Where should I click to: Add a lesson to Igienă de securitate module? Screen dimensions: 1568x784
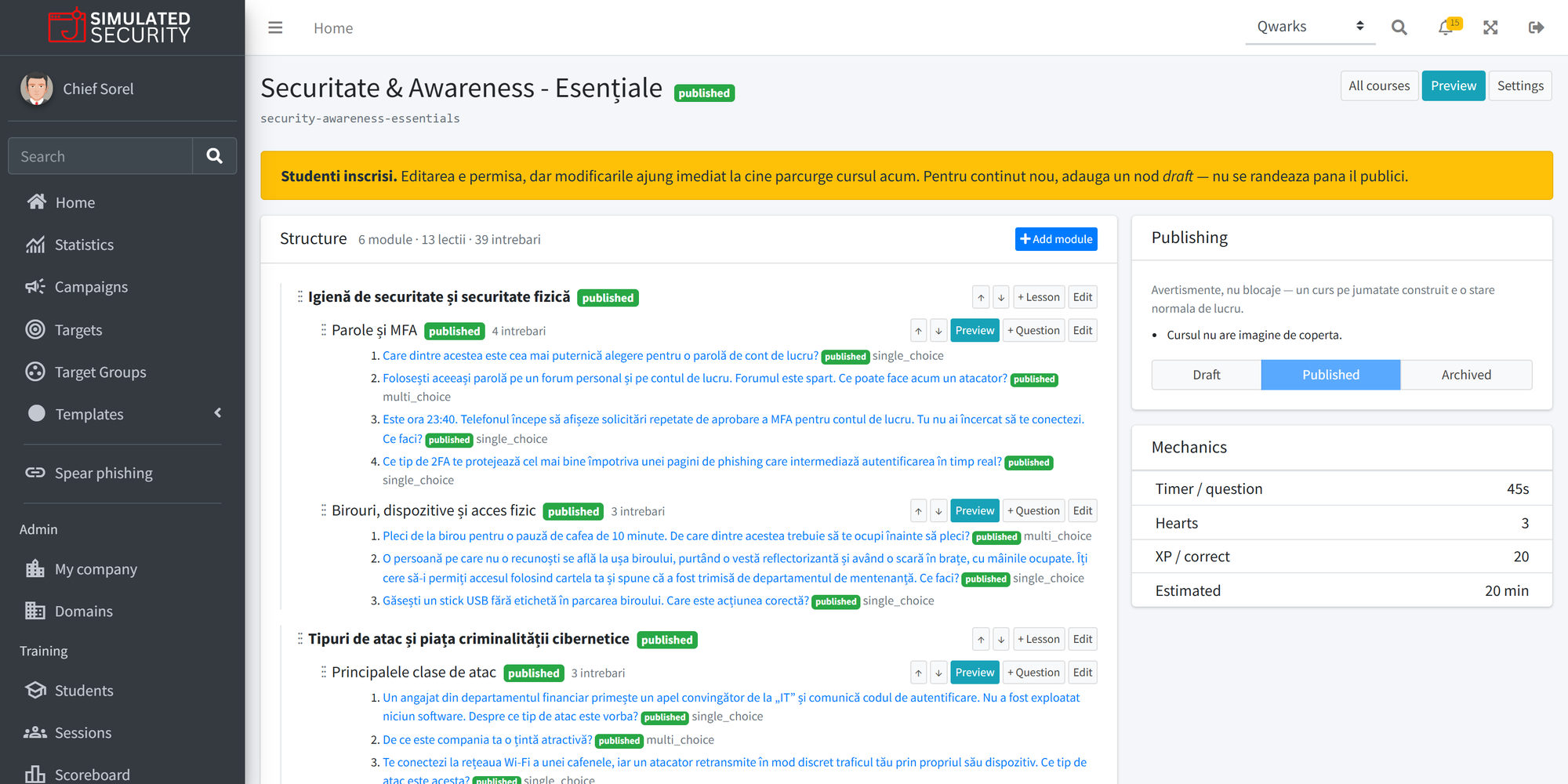1039,297
